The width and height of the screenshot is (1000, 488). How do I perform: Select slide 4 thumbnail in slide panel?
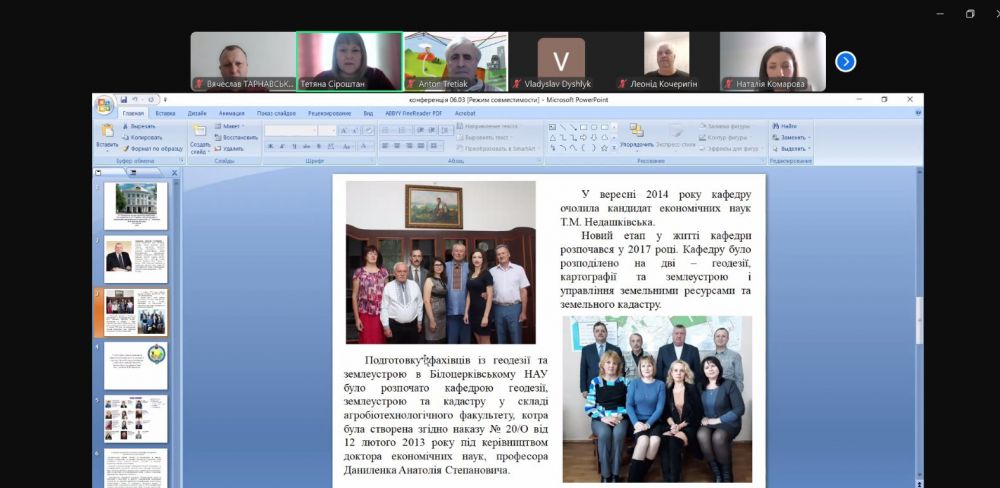[136, 366]
